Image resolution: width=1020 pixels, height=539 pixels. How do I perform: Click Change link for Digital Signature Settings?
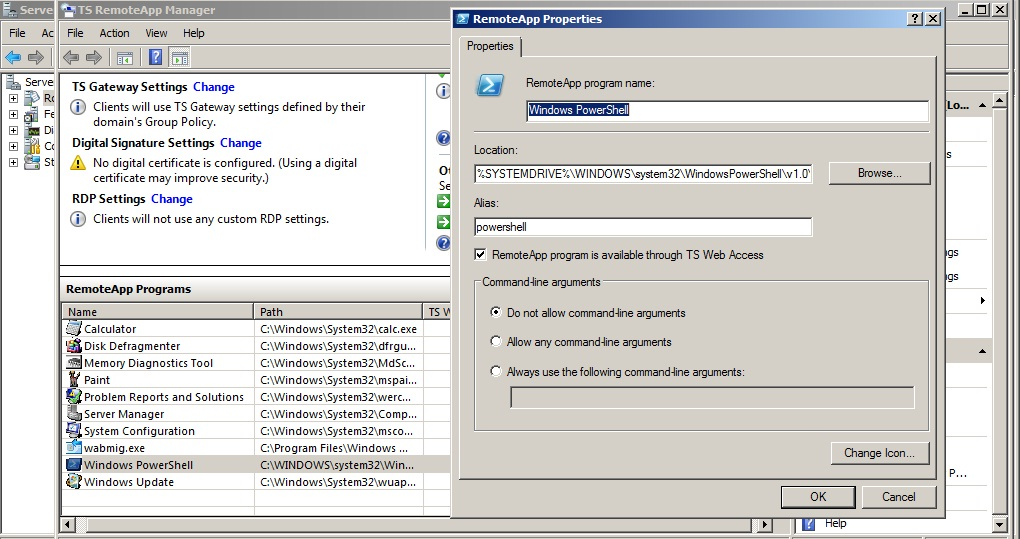tap(241, 143)
